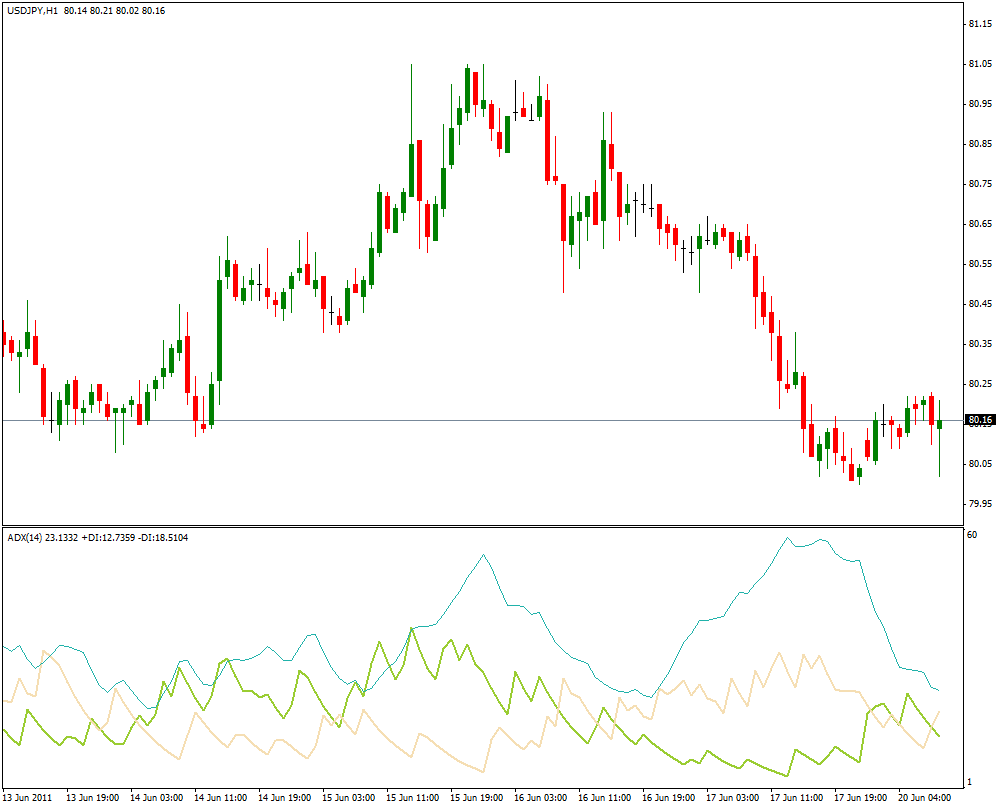Screen dimensions: 1003x806
Task: Click the 16 Jun 11:00 time label
Action: (604, 798)
